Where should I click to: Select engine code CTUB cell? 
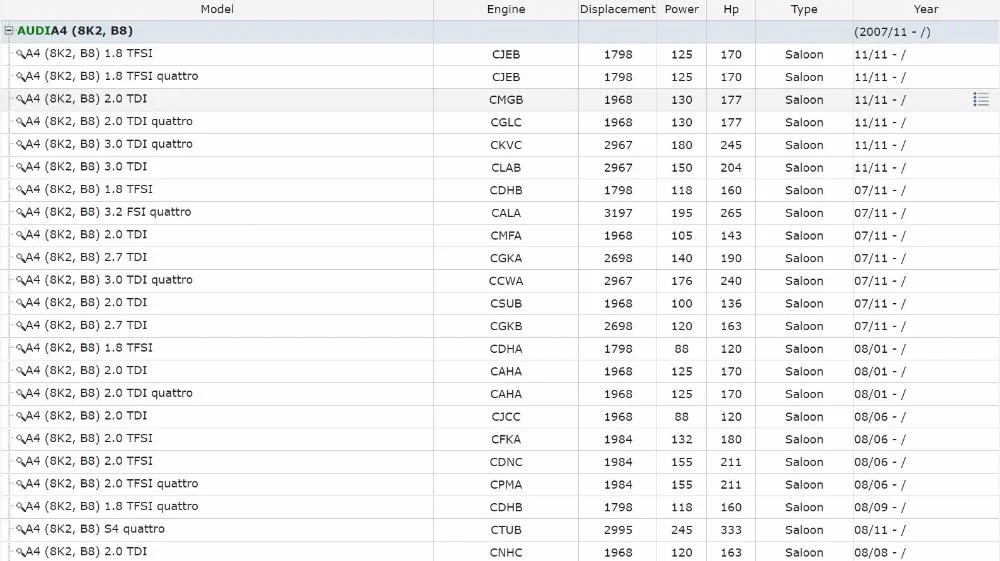[506, 530]
